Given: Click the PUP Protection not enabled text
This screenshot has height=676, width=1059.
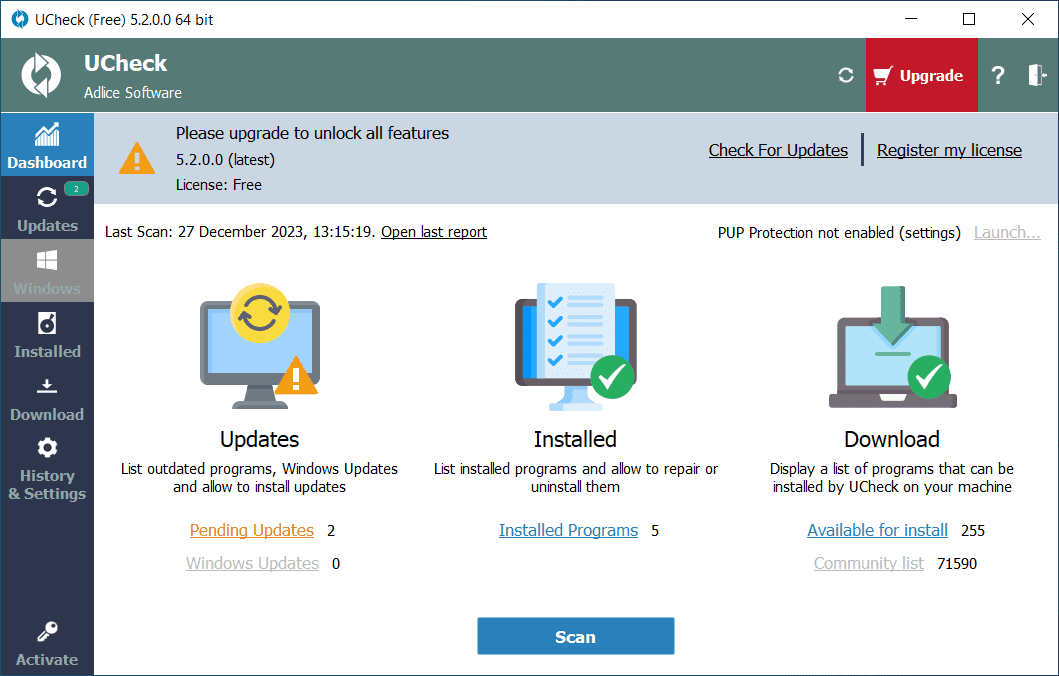Looking at the screenshot, I should click(x=839, y=232).
